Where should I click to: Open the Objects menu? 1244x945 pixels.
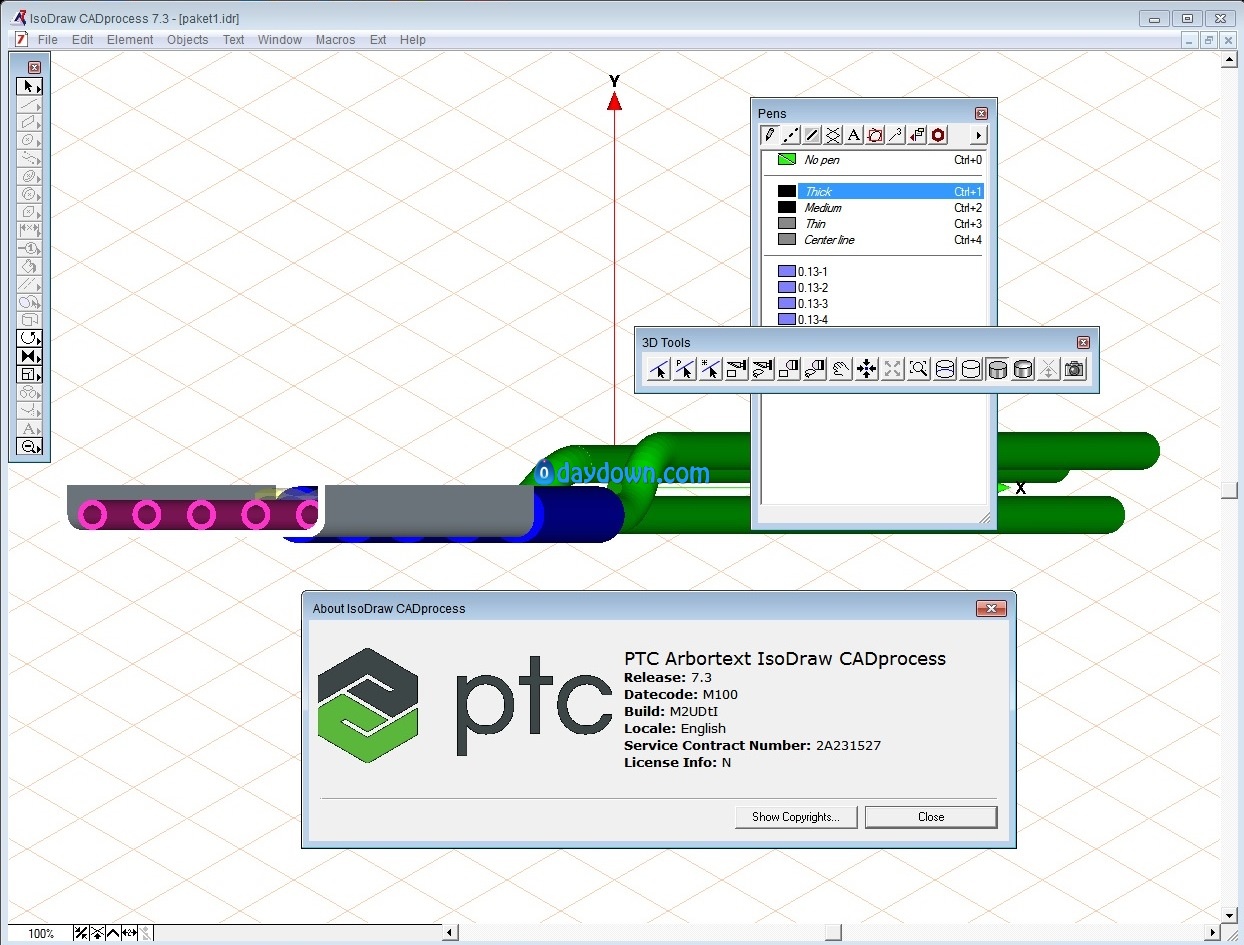(187, 40)
